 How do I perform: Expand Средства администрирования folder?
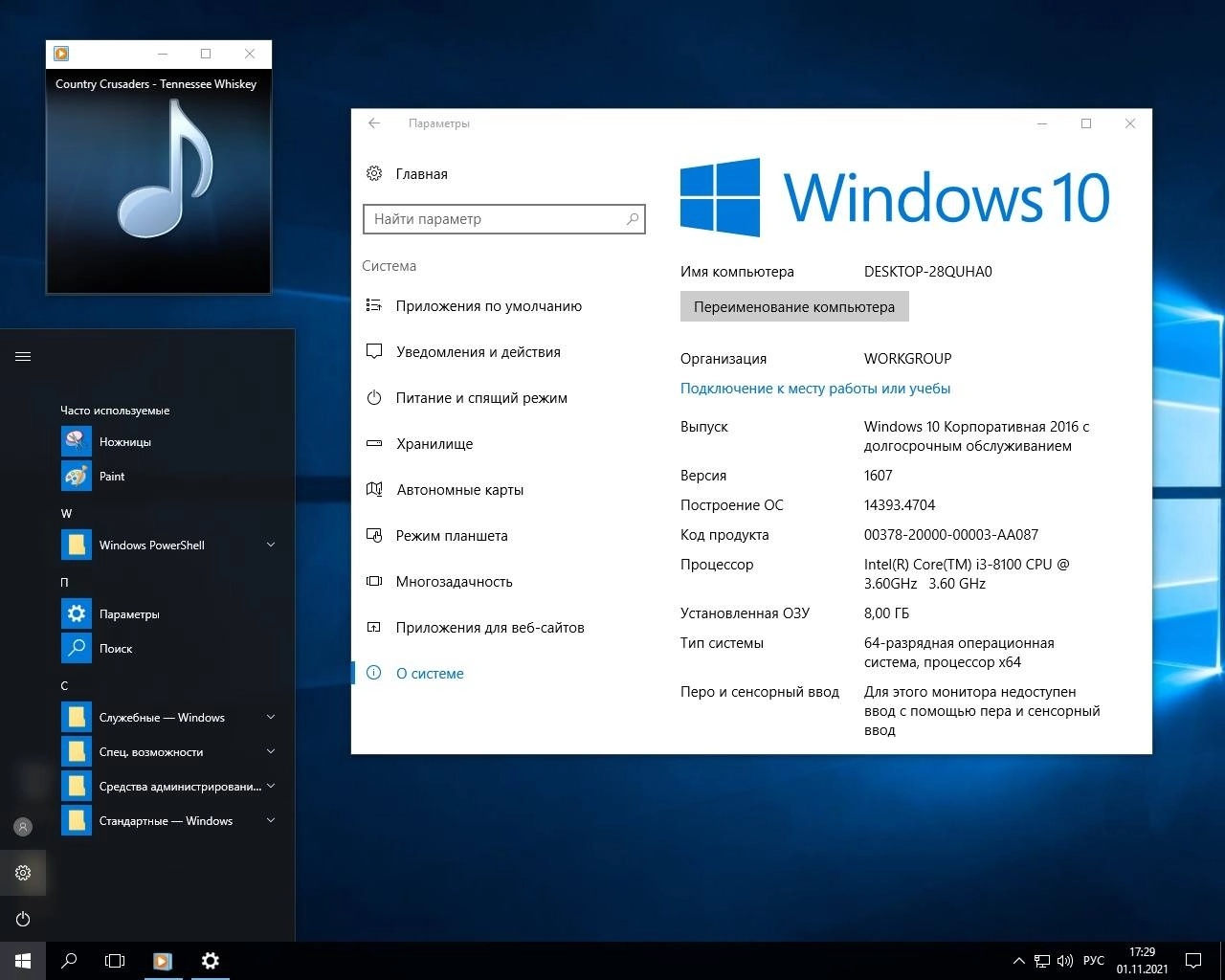click(271, 786)
